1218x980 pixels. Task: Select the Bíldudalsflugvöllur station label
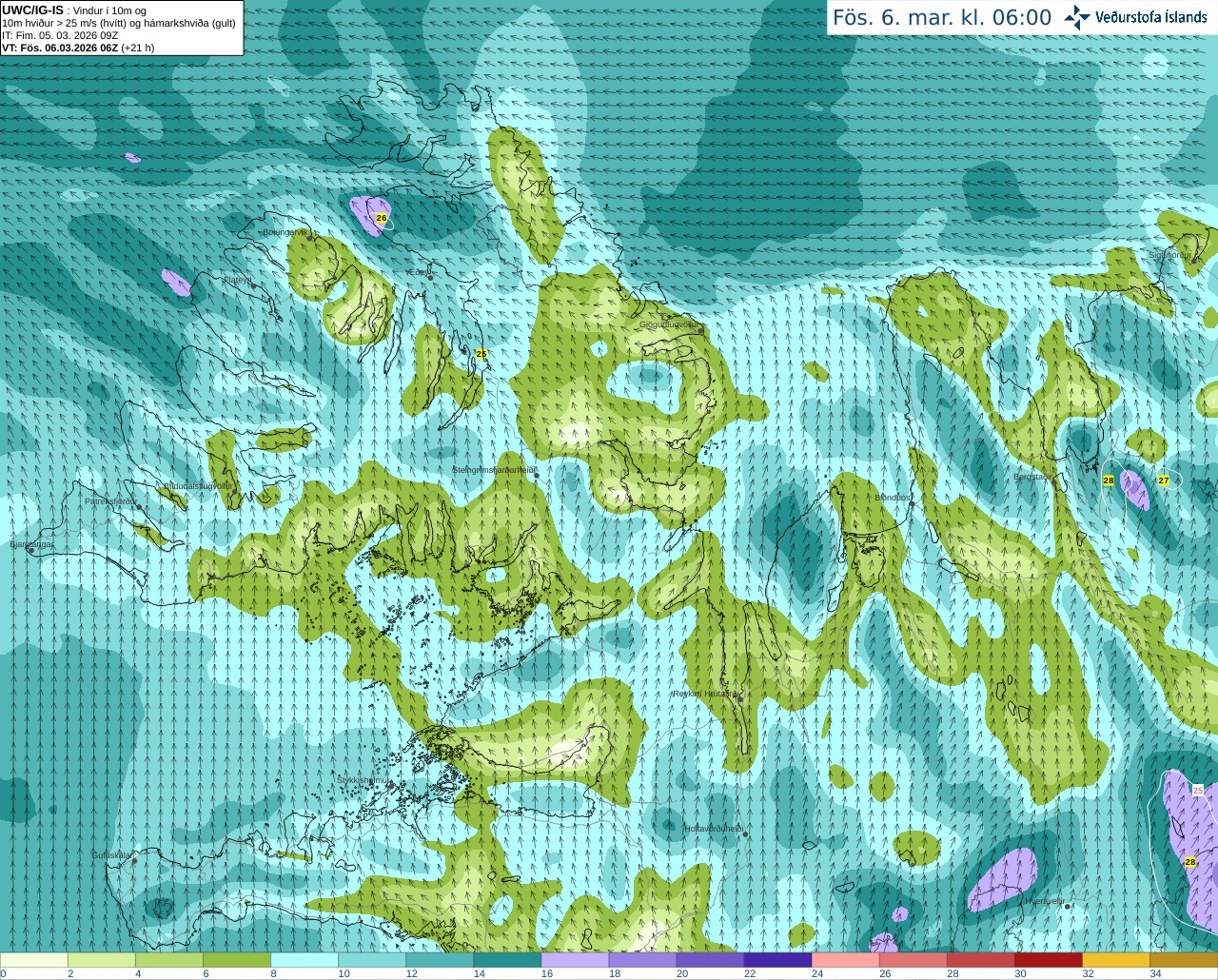tap(198, 485)
